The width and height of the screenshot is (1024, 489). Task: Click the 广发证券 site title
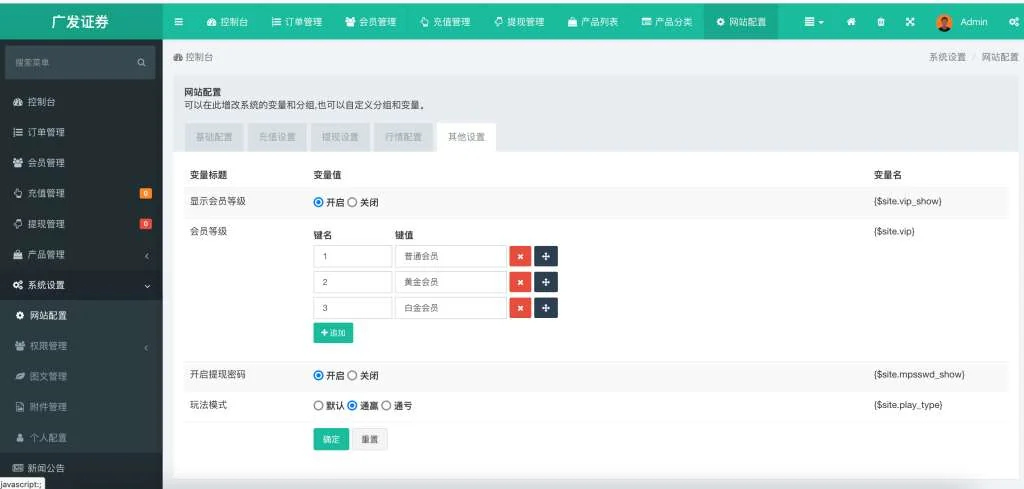[81, 22]
